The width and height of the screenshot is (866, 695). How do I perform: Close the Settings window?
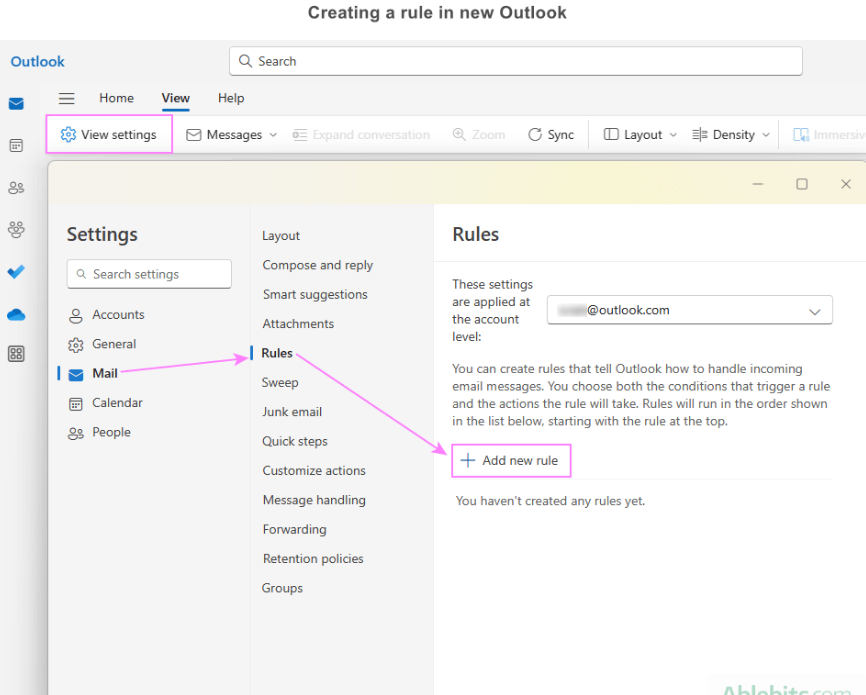[846, 184]
